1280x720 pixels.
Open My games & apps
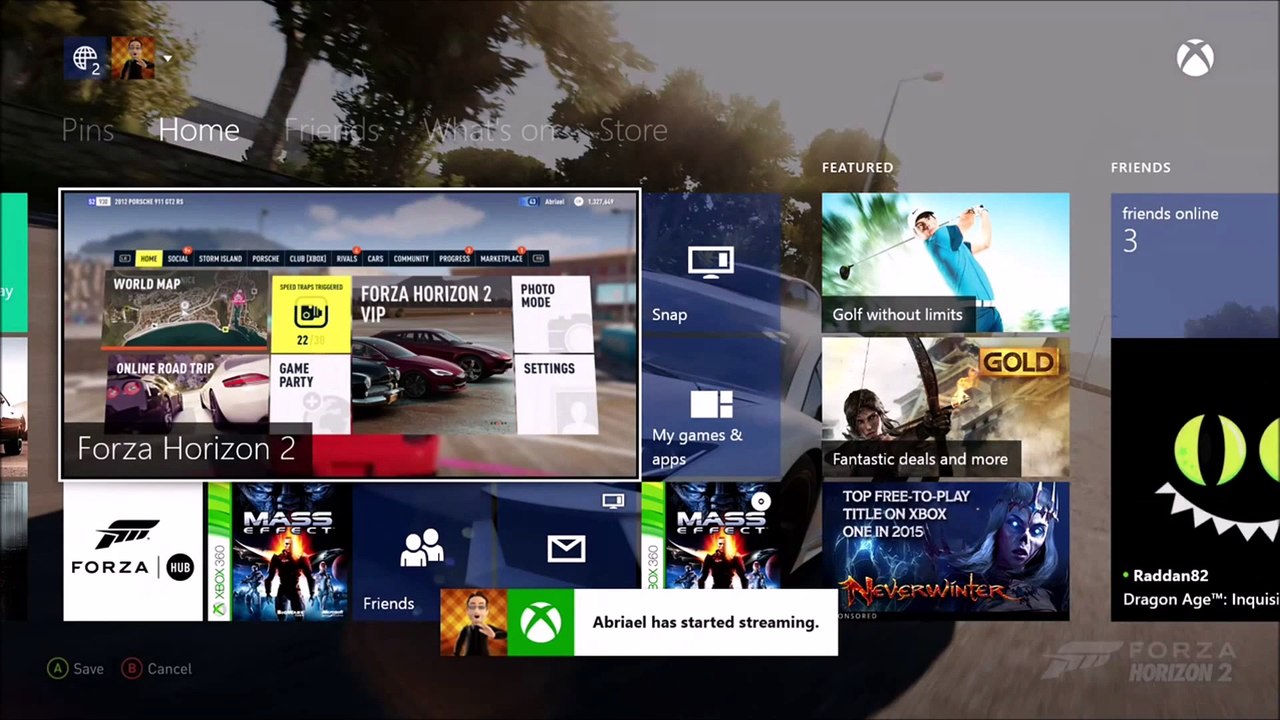click(x=711, y=407)
